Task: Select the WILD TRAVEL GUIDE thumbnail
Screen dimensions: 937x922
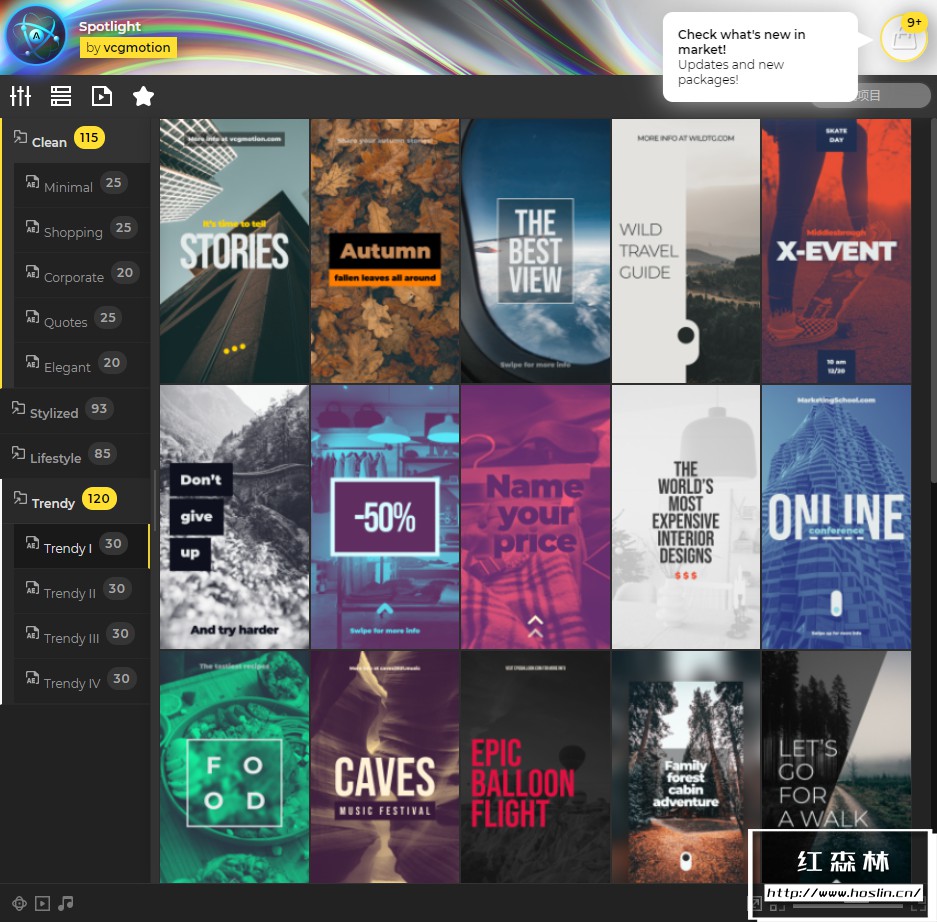Action: (x=686, y=251)
